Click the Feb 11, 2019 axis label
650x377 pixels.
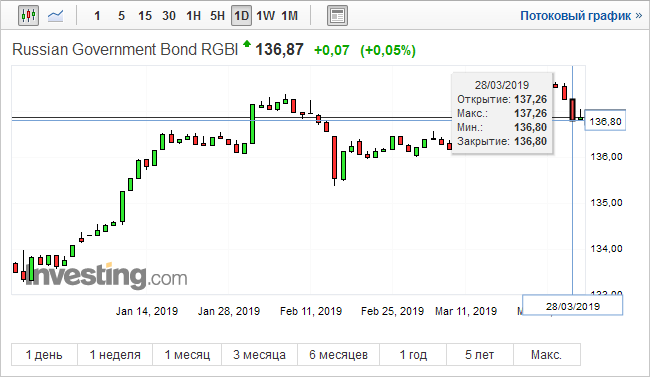pos(311,311)
